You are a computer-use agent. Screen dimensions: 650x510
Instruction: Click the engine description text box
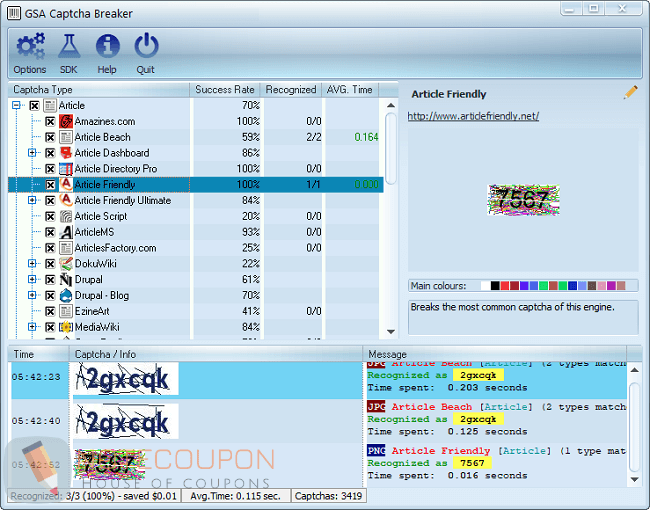coord(523,317)
